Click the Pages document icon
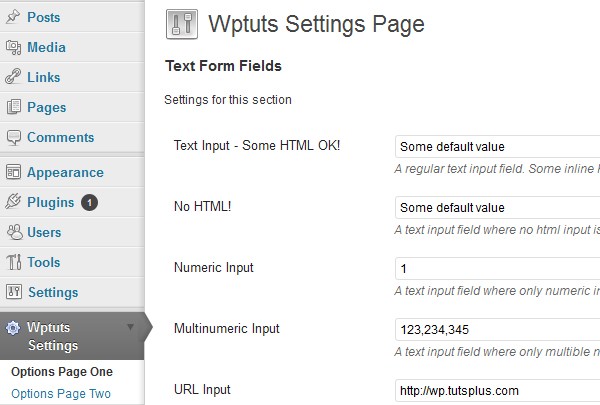The height and width of the screenshot is (405, 600). pos(14,107)
